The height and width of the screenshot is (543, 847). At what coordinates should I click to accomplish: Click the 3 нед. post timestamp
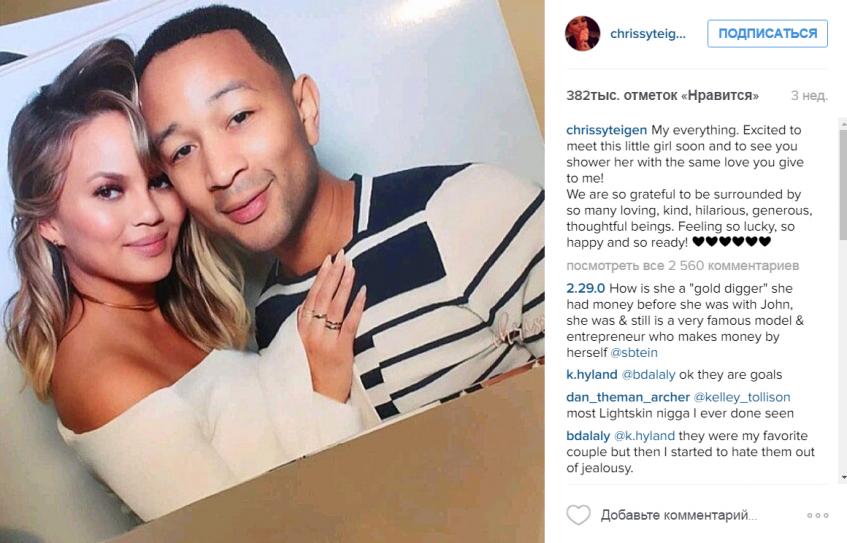[809, 96]
